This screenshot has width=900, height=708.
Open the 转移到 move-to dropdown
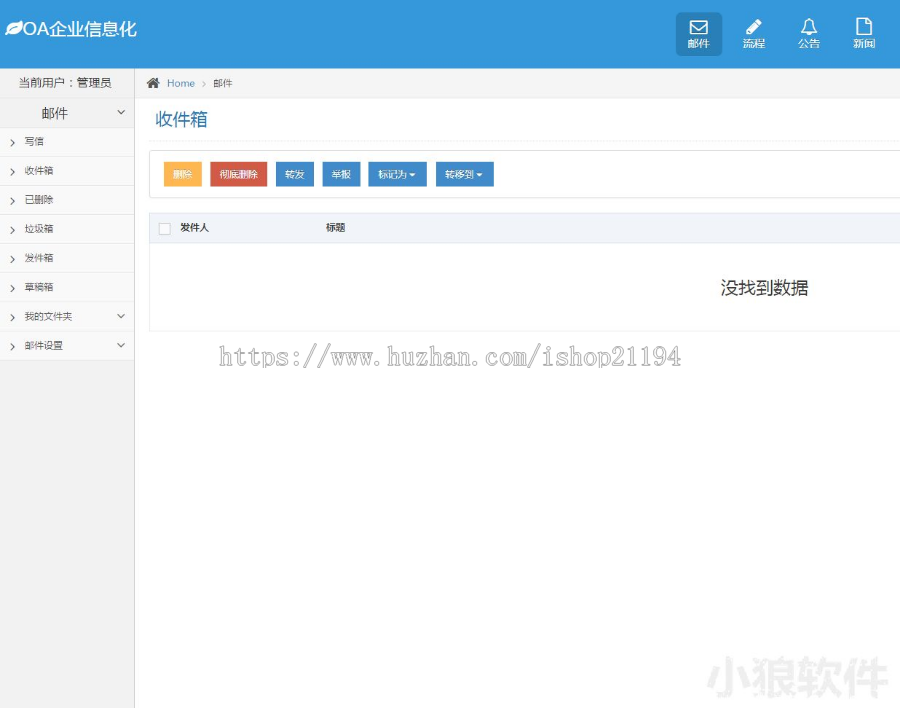[x=465, y=174]
